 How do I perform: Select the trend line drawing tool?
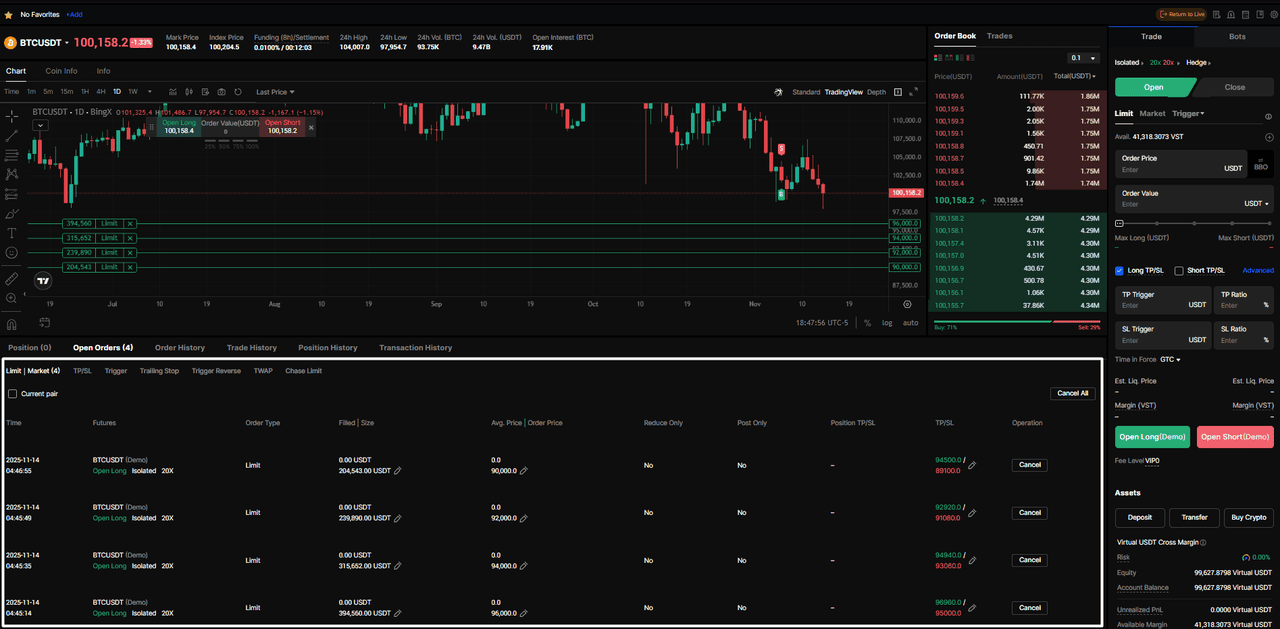pyautogui.click(x=12, y=135)
